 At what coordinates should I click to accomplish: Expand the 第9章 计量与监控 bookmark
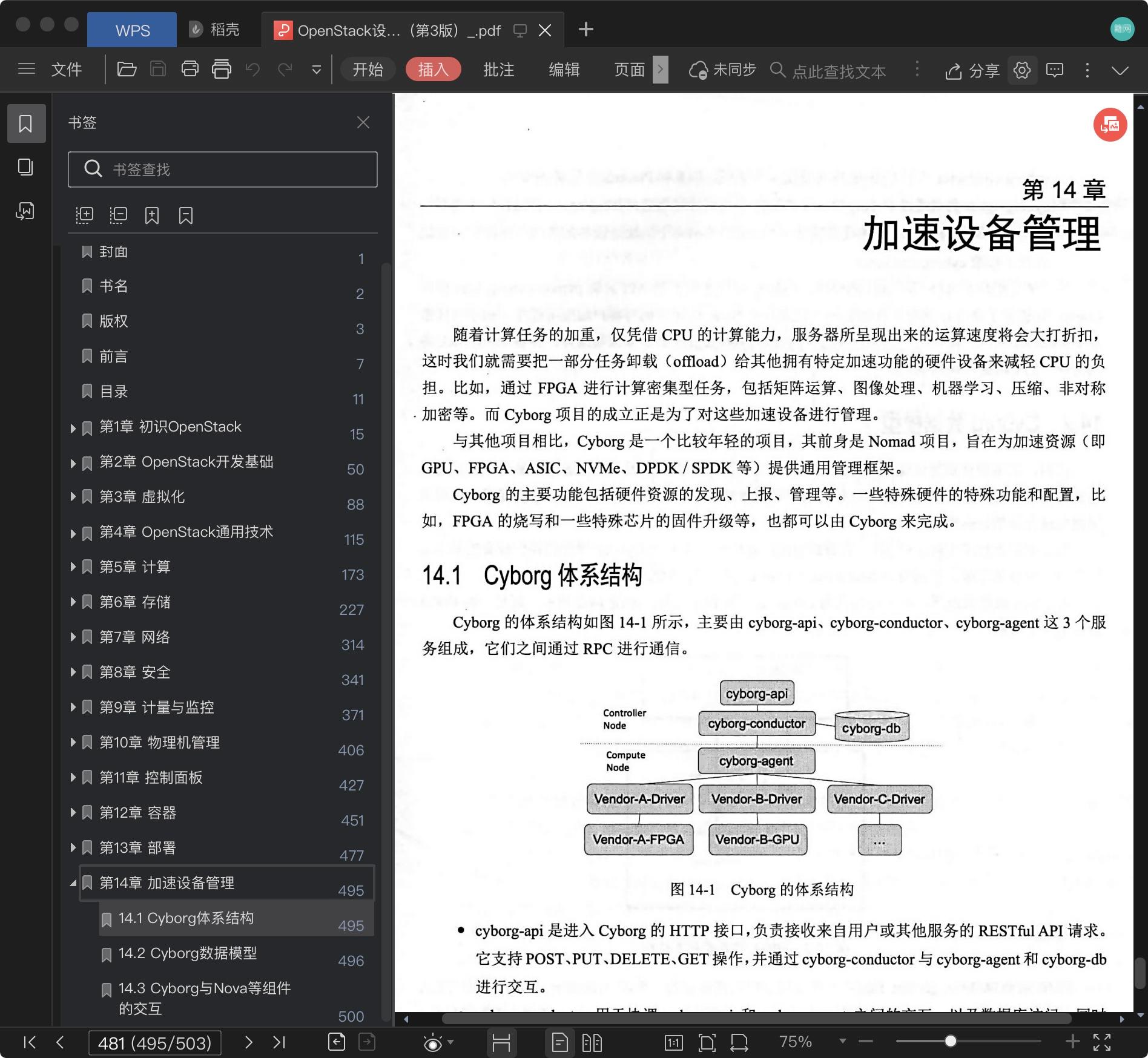coord(73,708)
